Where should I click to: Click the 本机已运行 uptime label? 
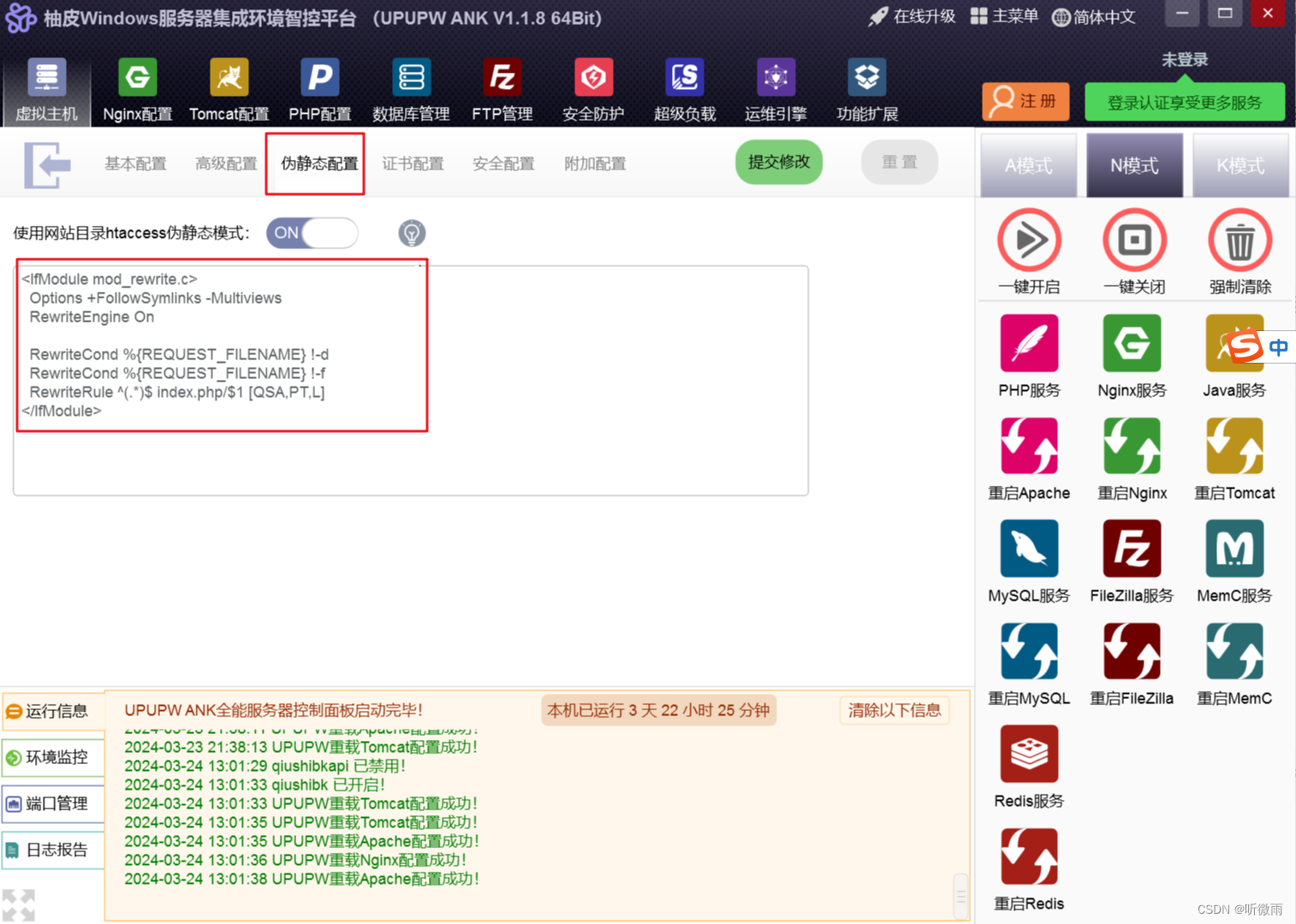tap(658, 710)
